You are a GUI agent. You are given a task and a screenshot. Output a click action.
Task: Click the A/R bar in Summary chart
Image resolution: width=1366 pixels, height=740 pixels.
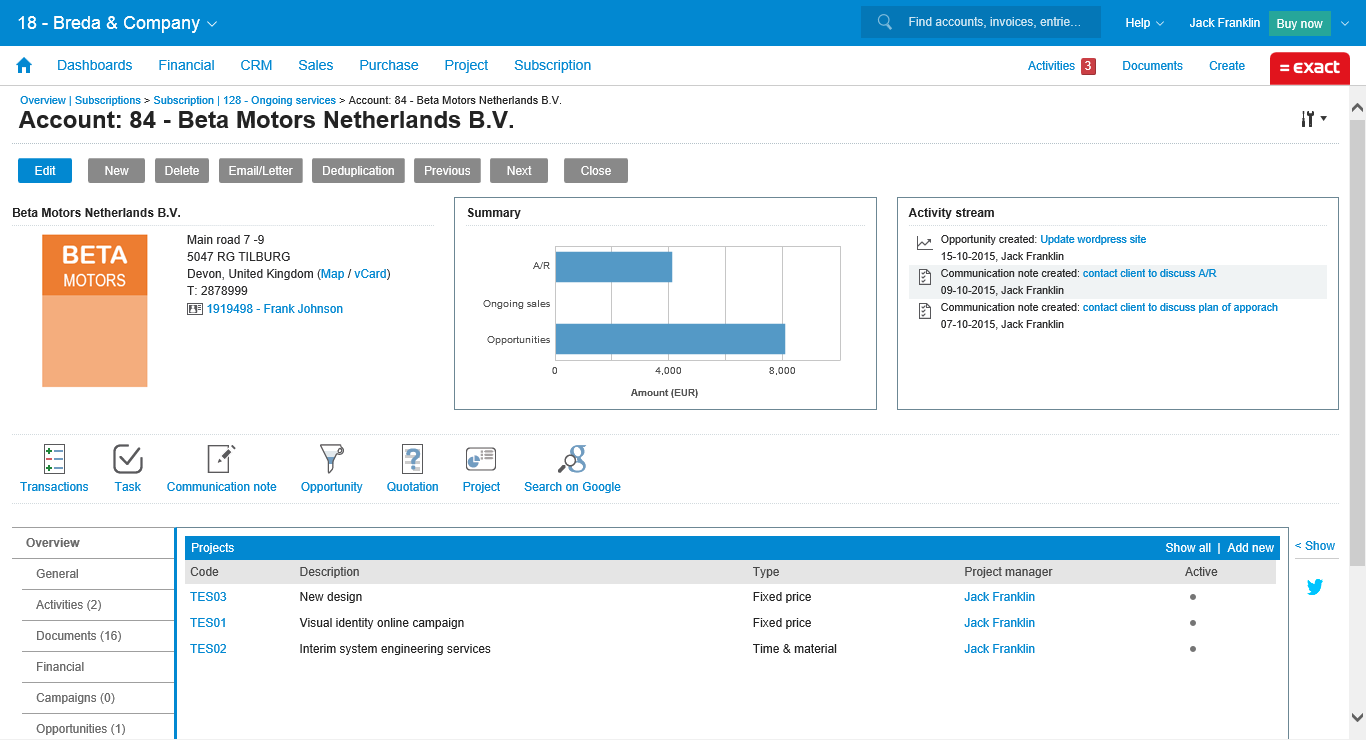pos(613,267)
